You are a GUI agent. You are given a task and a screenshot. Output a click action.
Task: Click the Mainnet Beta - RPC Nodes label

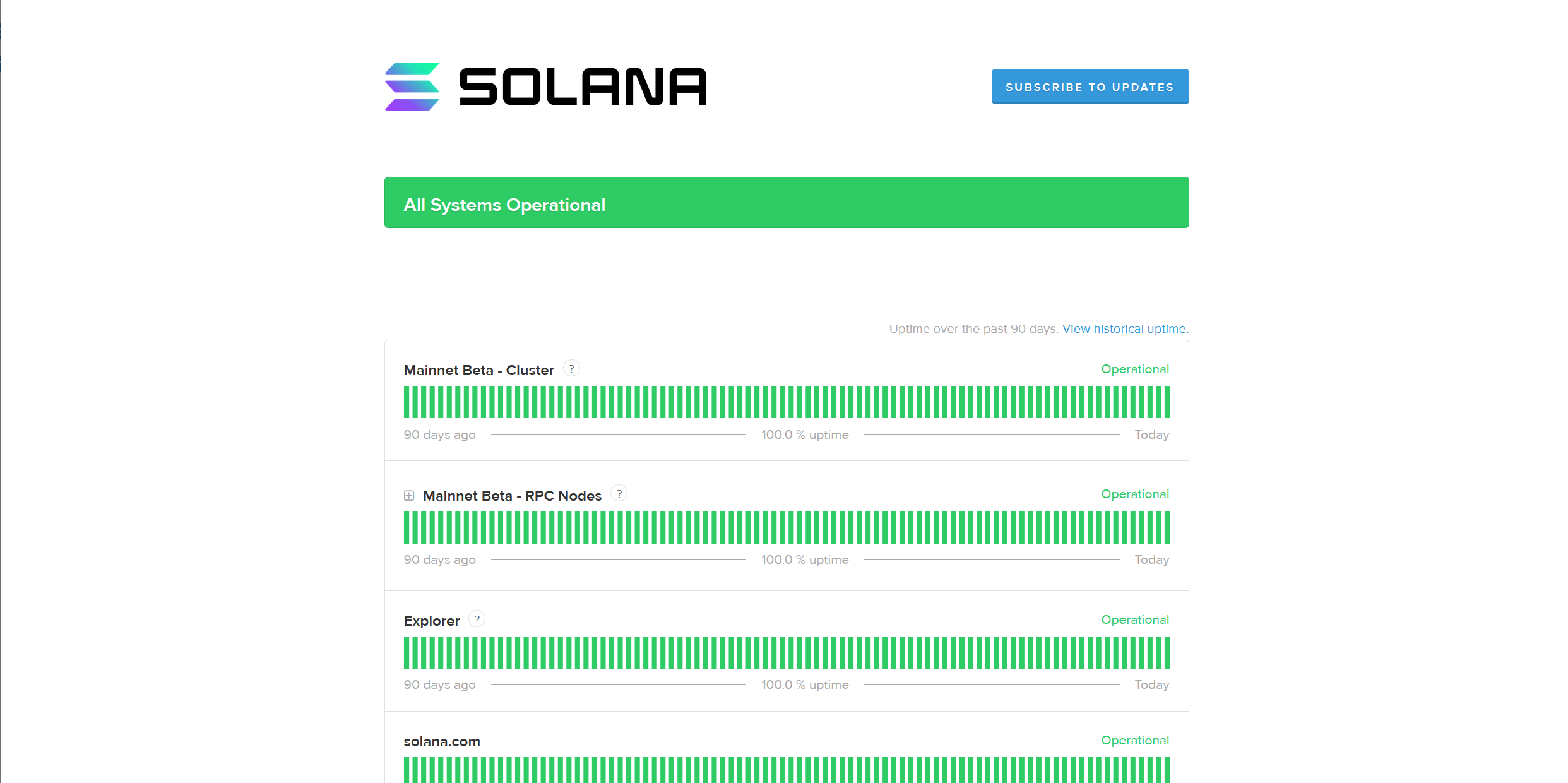point(512,496)
